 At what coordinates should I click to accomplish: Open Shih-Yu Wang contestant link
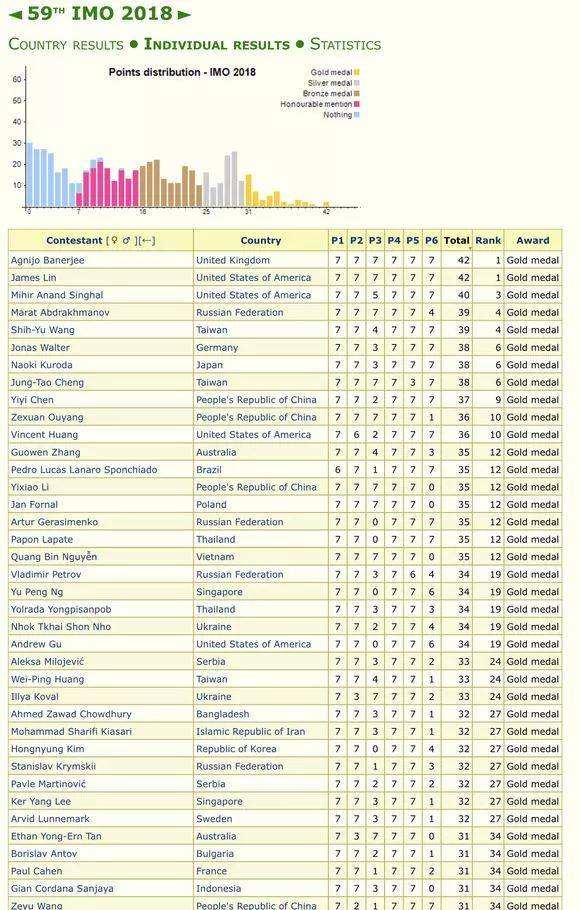(x=42, y=330)
